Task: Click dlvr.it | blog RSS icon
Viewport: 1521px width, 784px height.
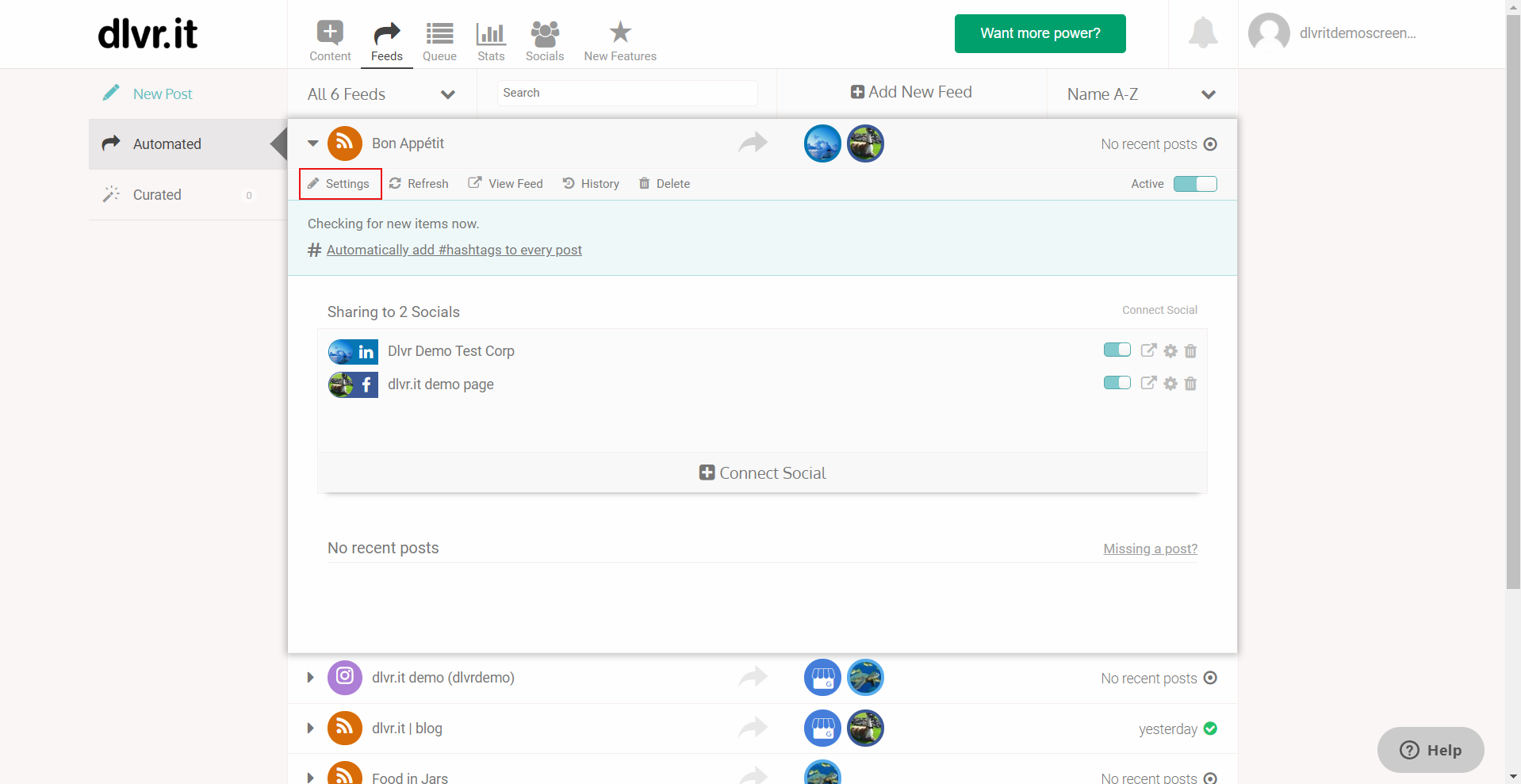Action: coord(344,728)
